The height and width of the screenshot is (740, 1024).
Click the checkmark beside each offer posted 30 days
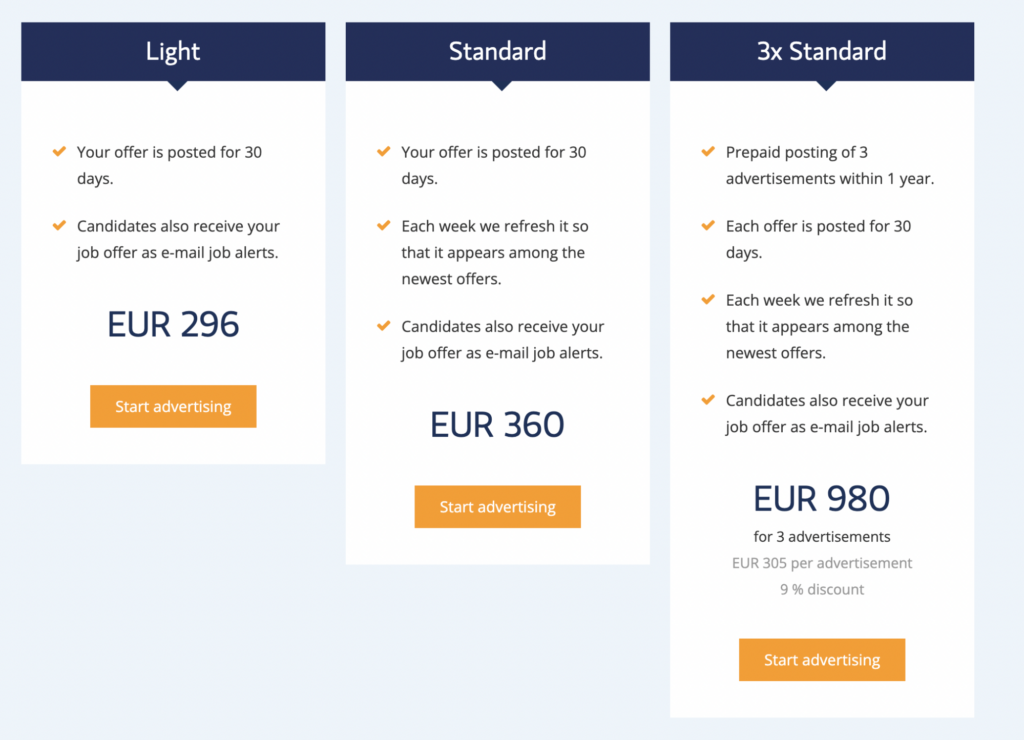point(708,226)
